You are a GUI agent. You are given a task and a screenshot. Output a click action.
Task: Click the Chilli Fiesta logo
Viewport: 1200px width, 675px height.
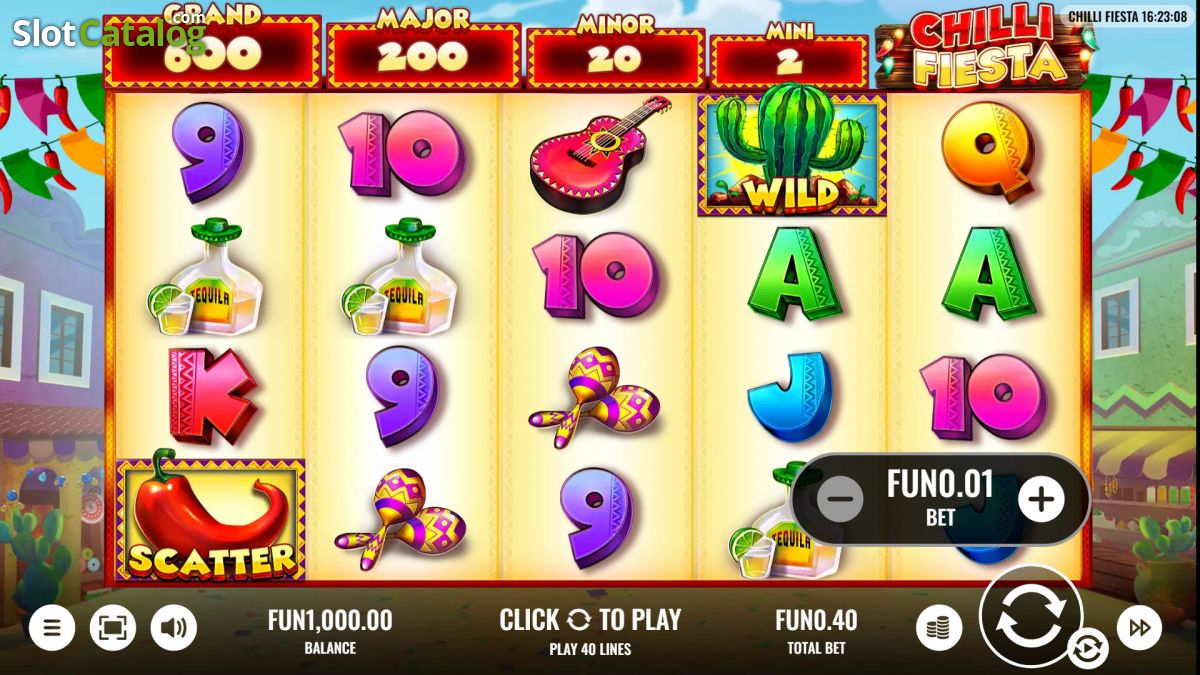(981, 45)
